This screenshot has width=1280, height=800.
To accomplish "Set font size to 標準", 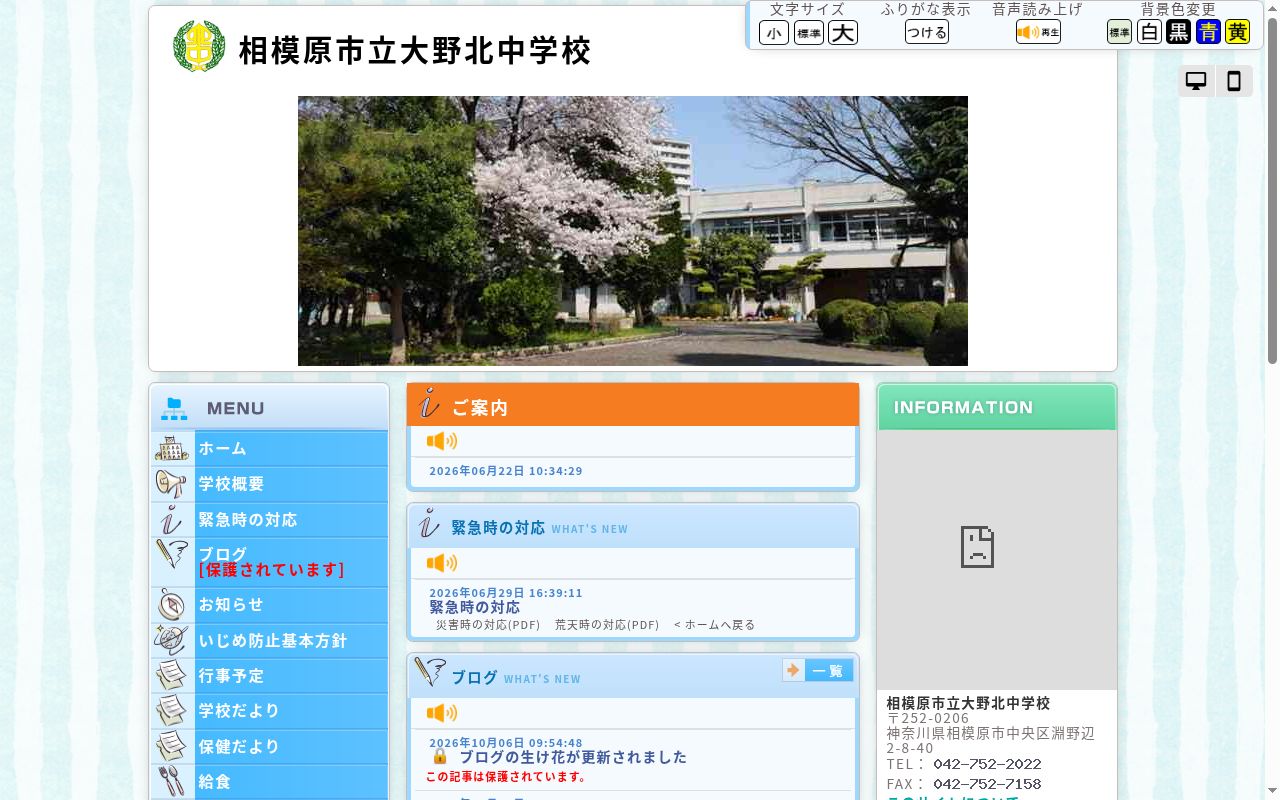I will [808, 33].
